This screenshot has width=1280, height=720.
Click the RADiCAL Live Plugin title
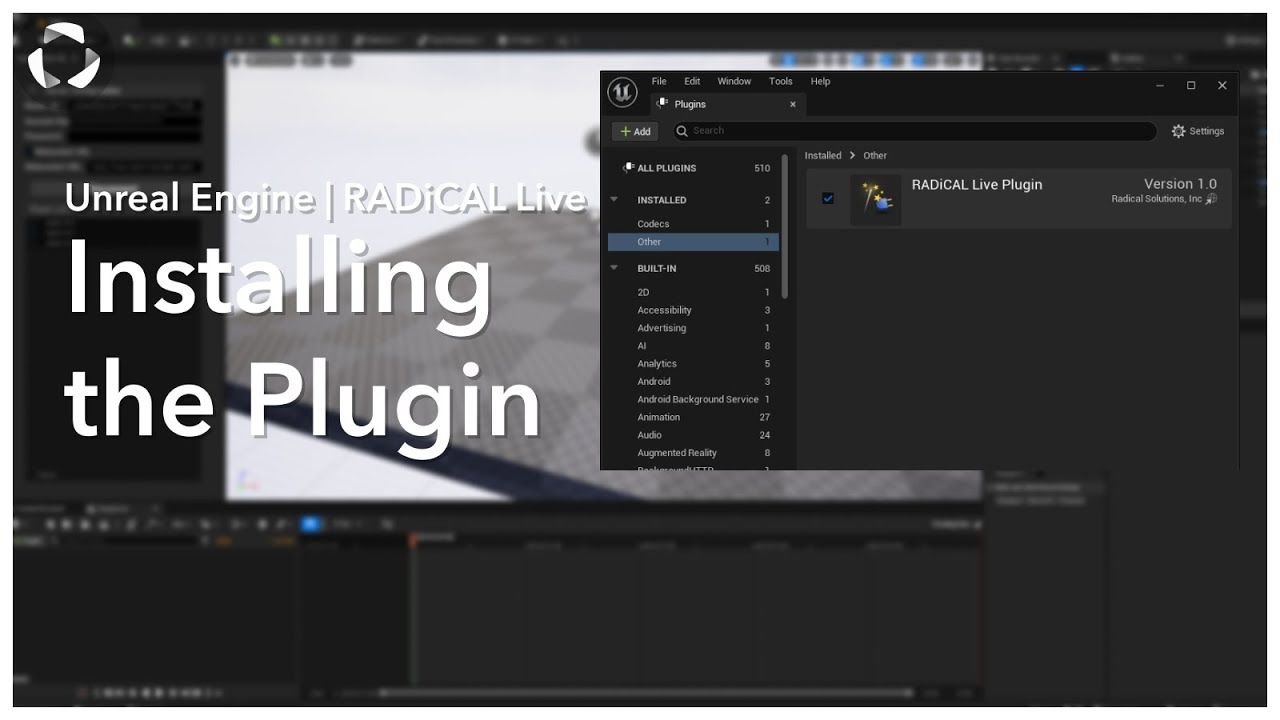977,185
